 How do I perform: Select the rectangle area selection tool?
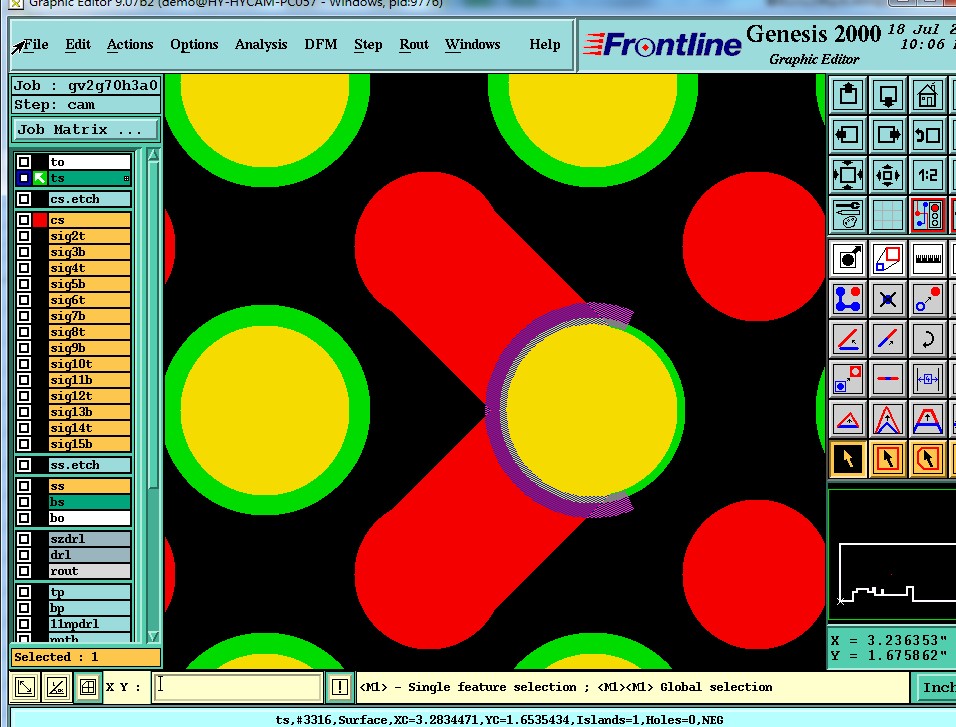pyautogui.click(x=888, y=459)
